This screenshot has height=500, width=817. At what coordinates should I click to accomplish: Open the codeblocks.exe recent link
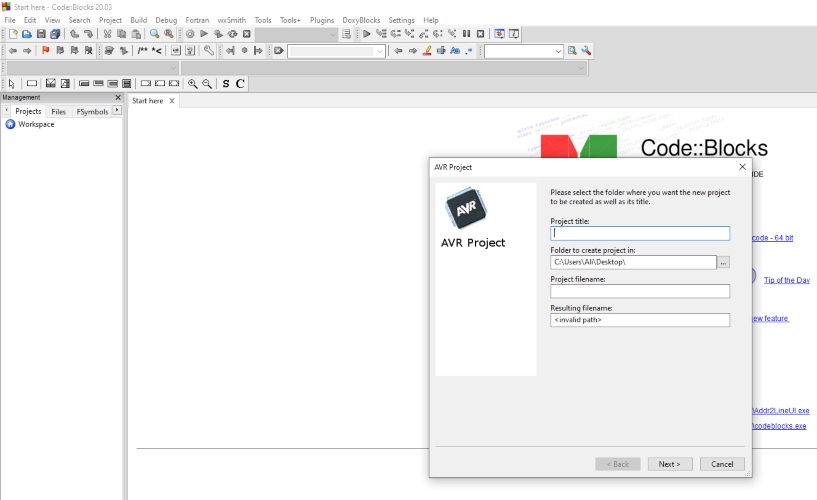779,426
